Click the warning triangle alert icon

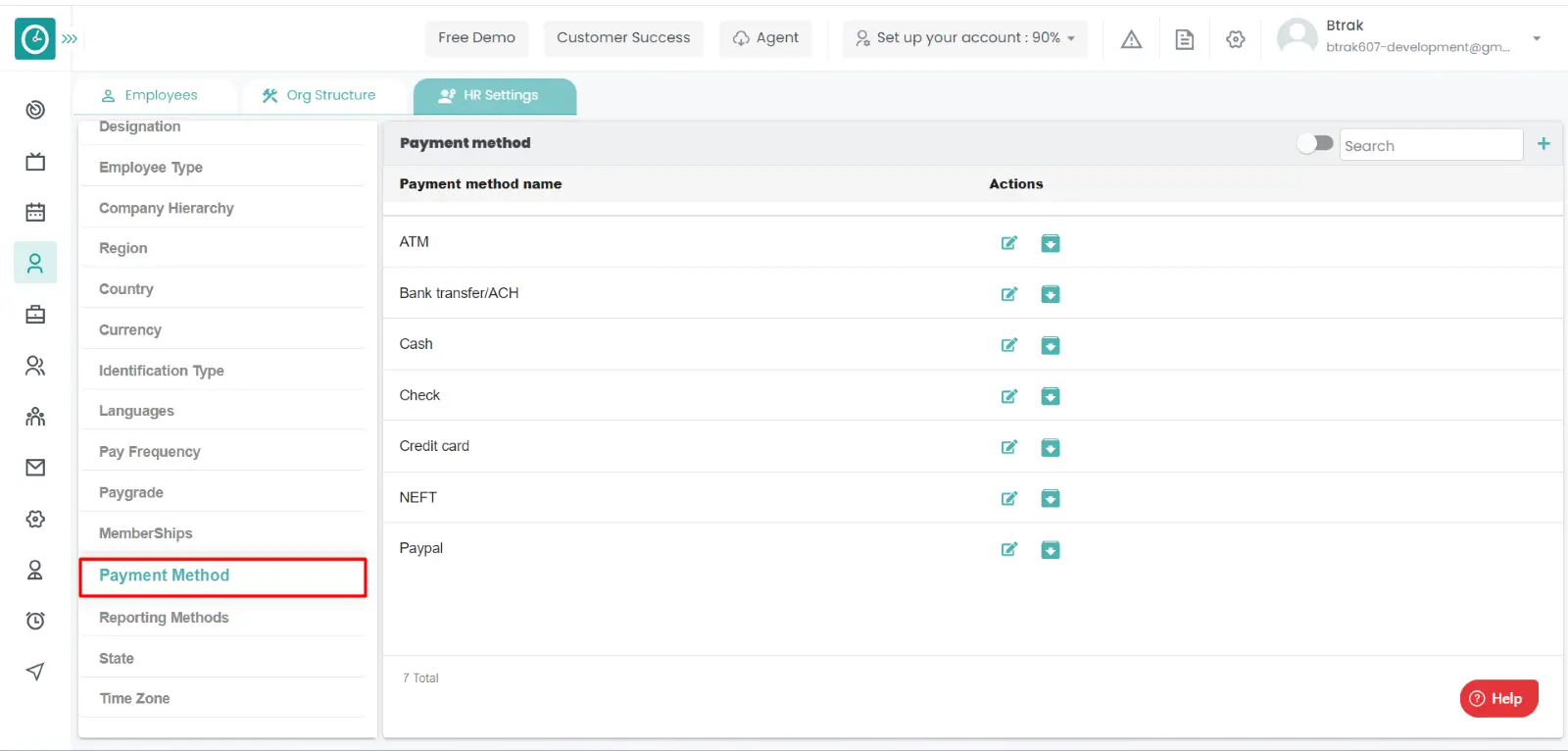coord(1131,39)
